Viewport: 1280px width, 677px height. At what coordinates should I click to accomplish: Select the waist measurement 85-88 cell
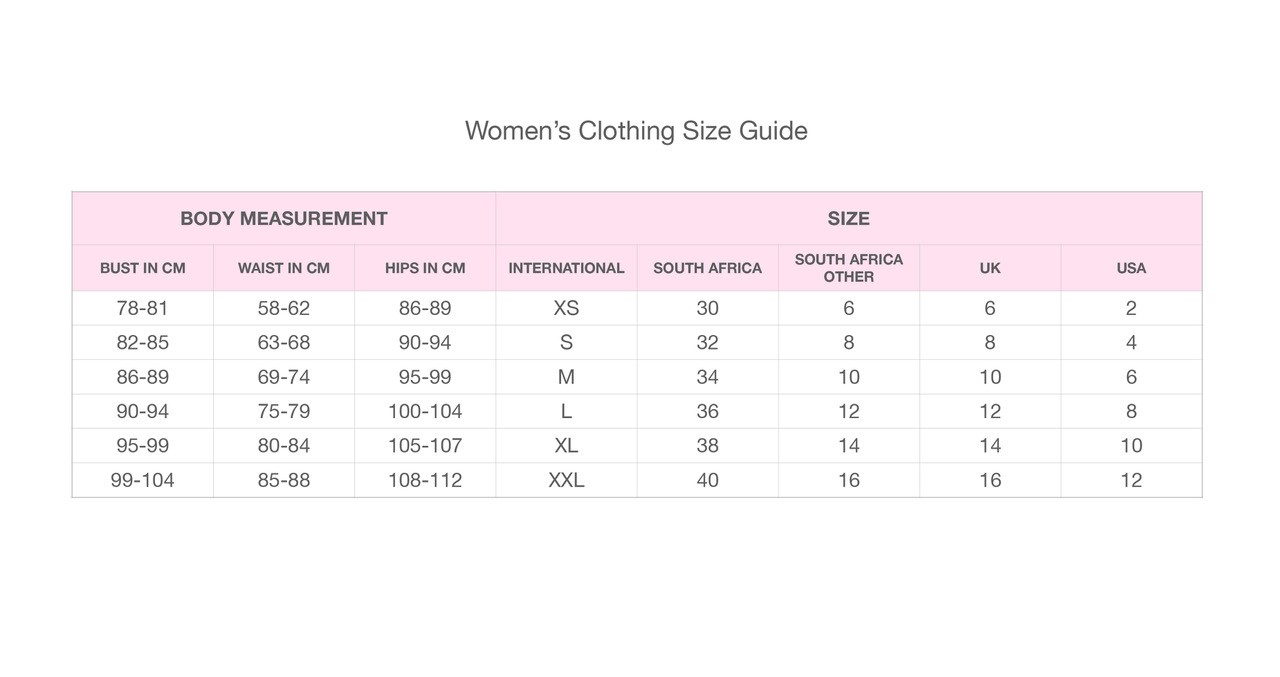[x=284, y=480]
